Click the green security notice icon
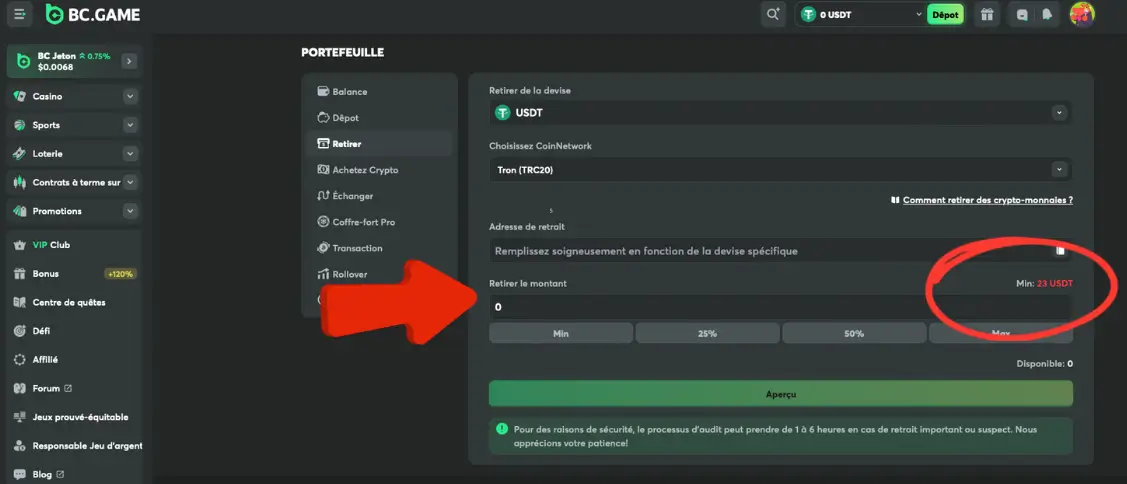This screenshot has width=1127, height=484. (x=502, y=429)
